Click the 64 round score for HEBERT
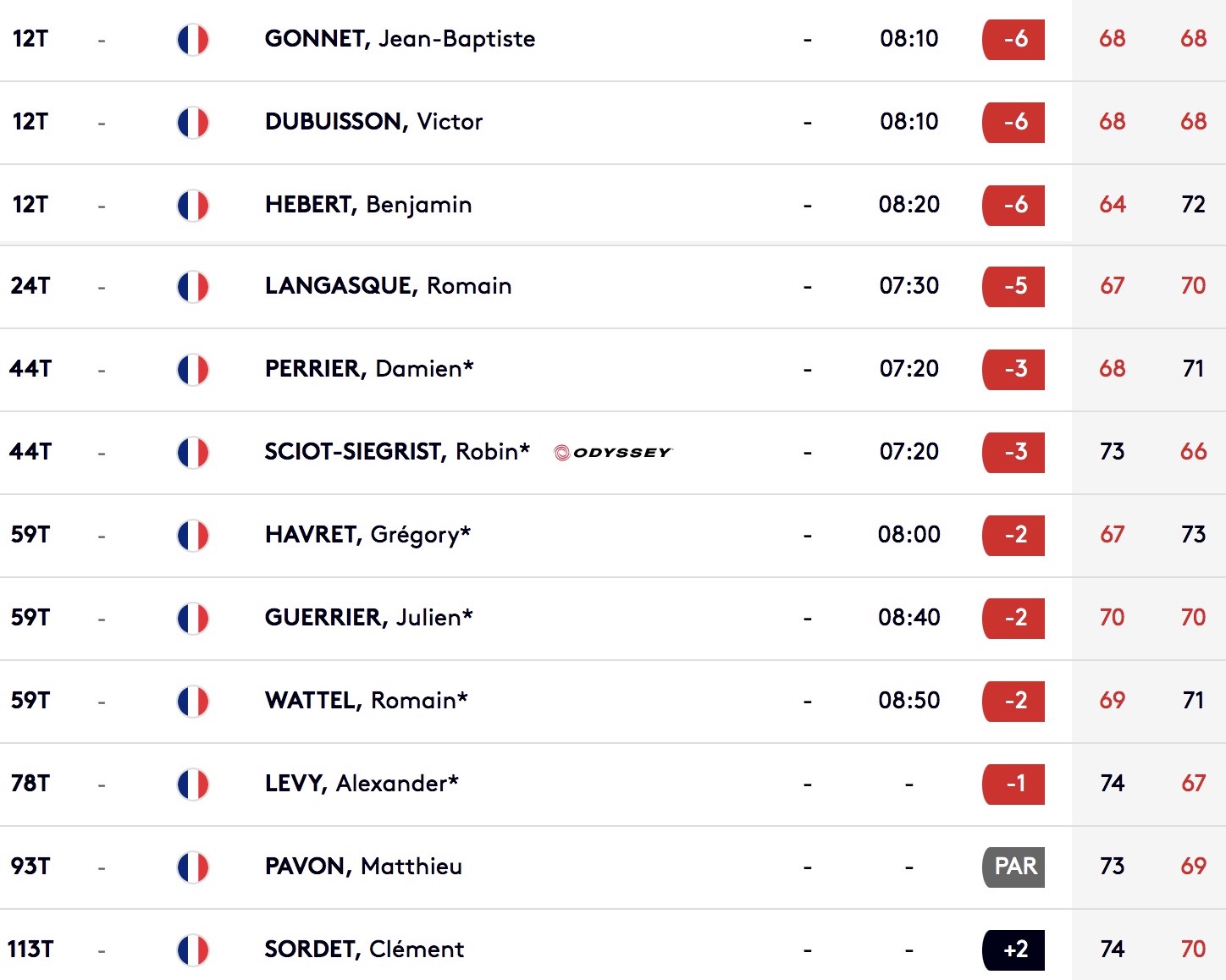 pyautogui.click(x=1113, y=205)
